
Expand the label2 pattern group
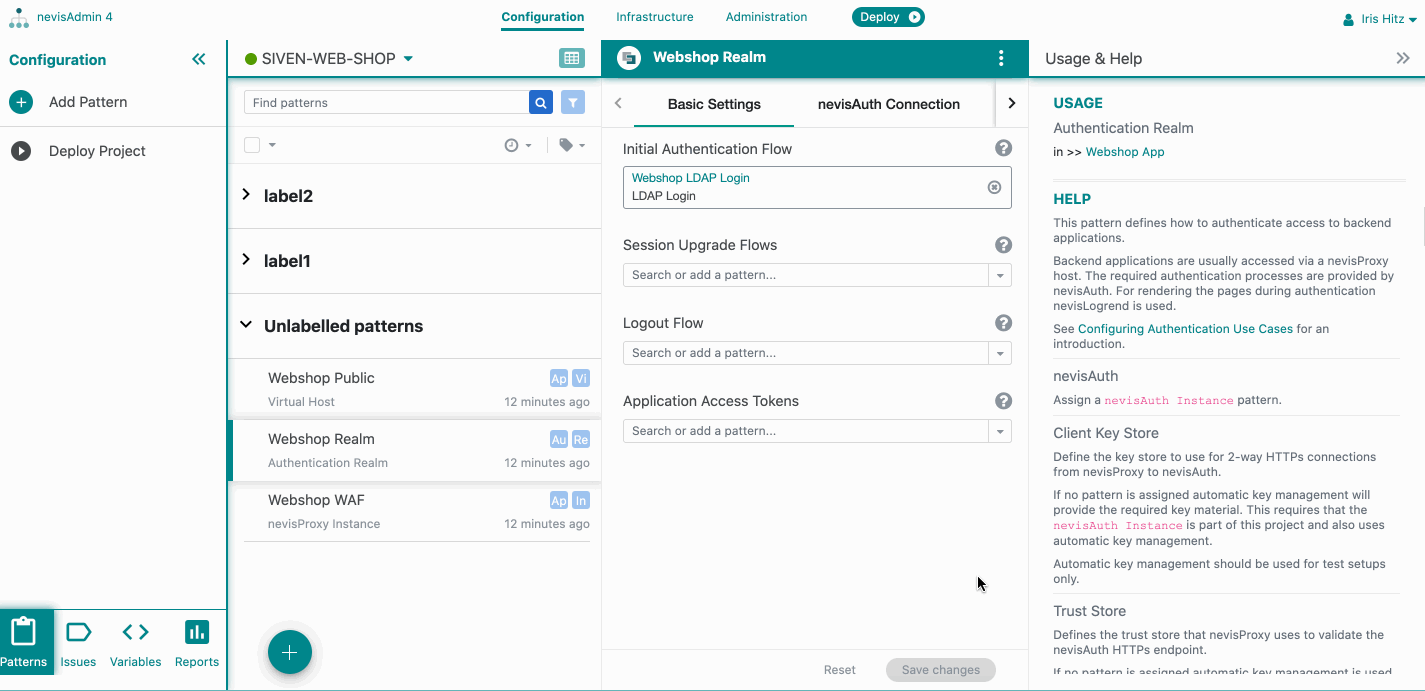(x=246, y=196)
